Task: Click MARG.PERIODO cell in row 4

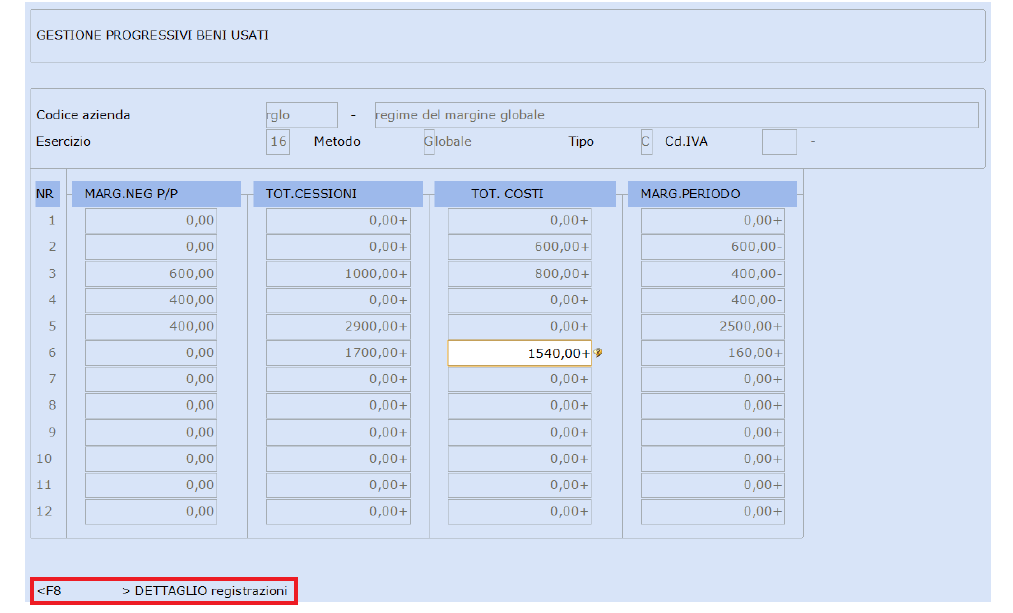Action: click(713, 300)
